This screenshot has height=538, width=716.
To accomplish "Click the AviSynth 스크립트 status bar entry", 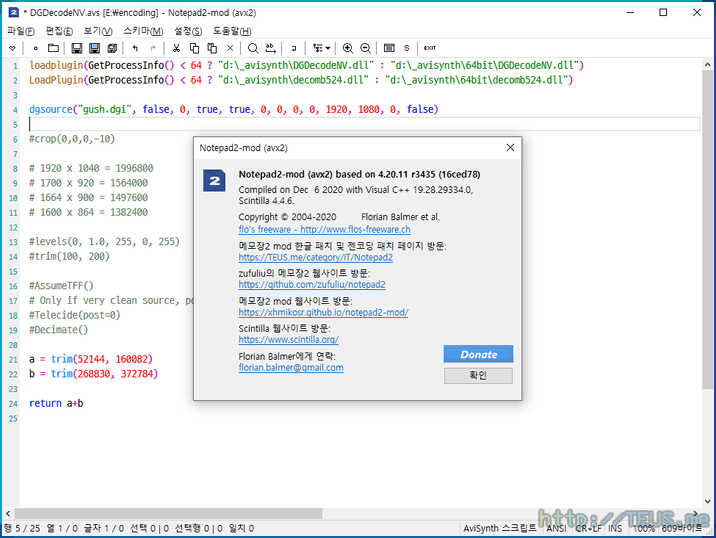I will 500,528.
